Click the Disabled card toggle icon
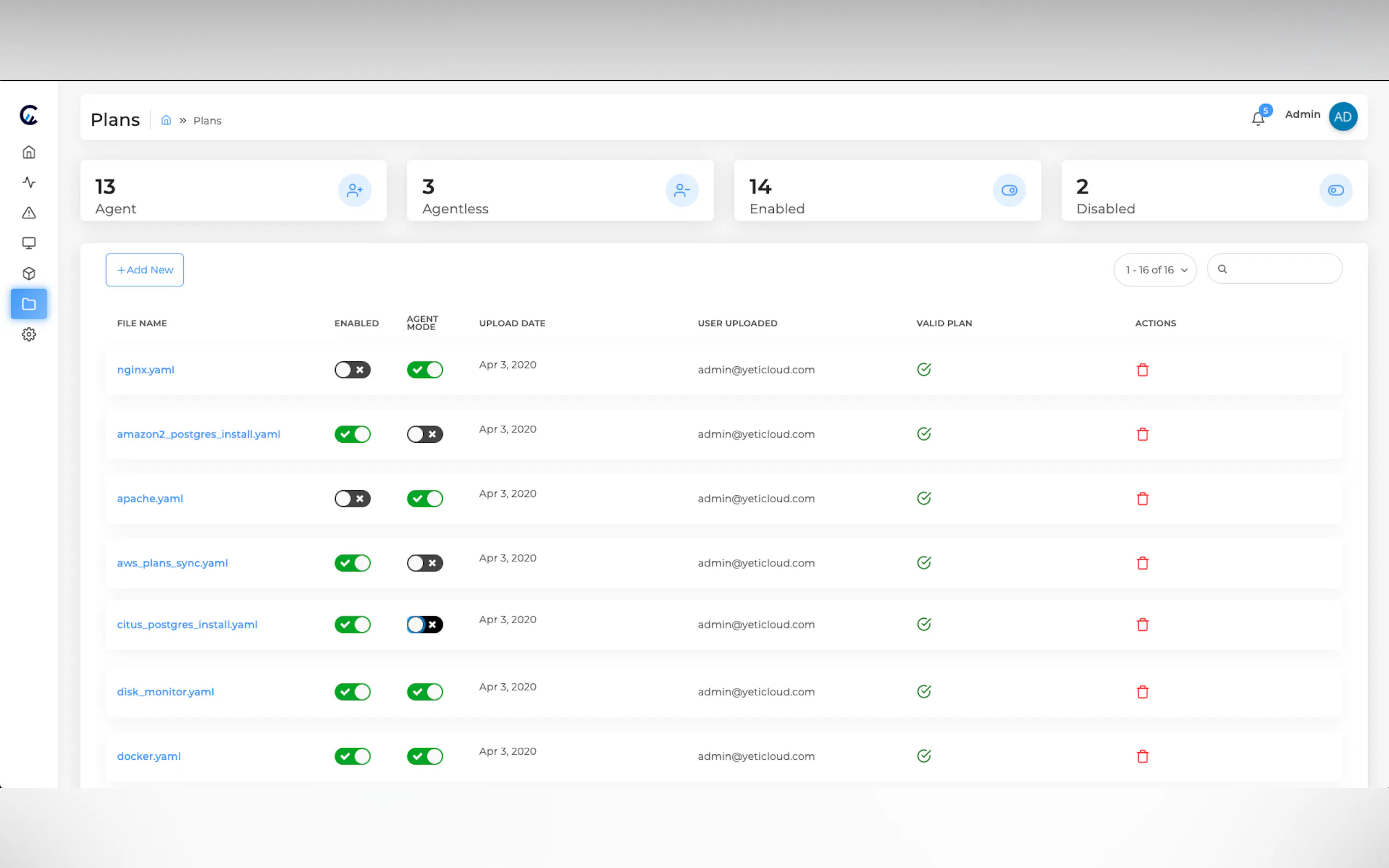This screenshot has height=868, width=1389. [1335, 190]
